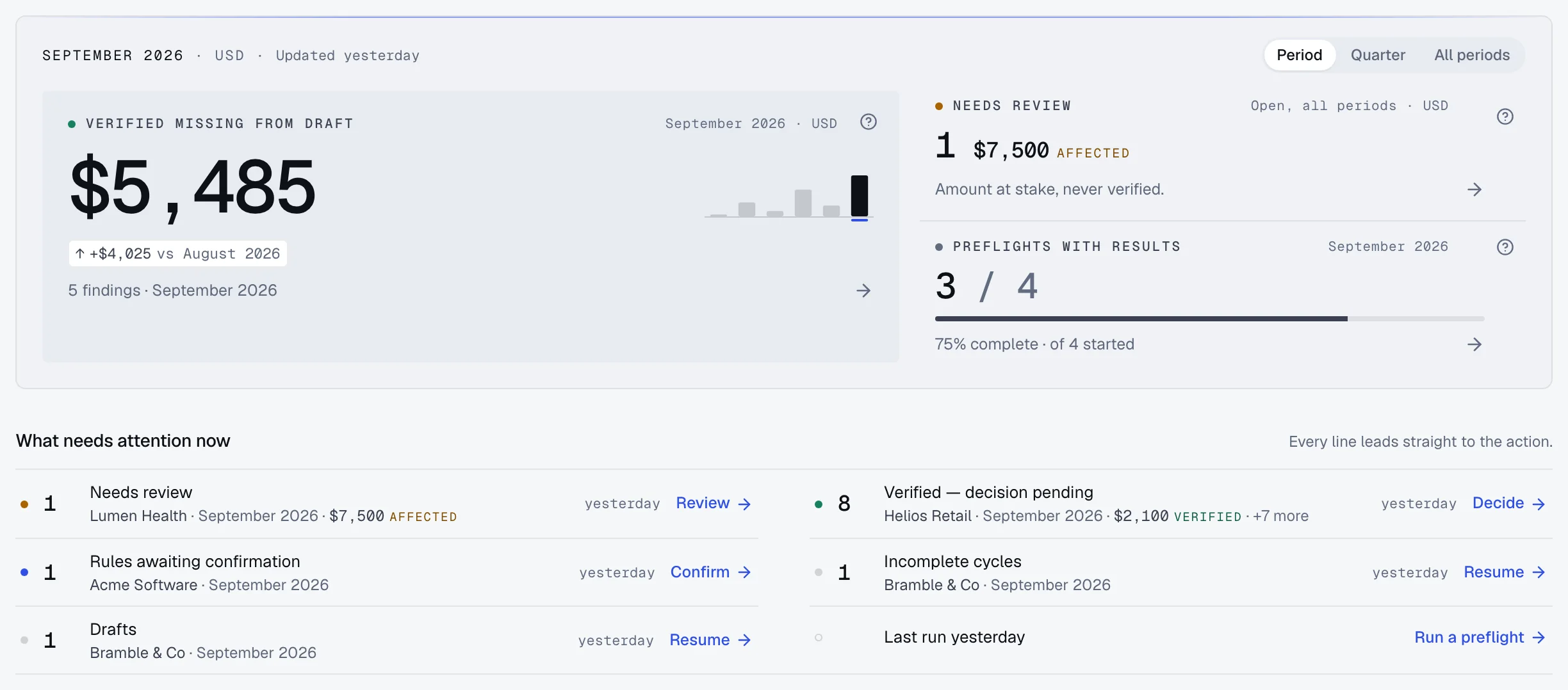Viewport: 1568px width, 690px height.
Task: Follow arrow next to 75% complete
Action: pos(1474,344)
